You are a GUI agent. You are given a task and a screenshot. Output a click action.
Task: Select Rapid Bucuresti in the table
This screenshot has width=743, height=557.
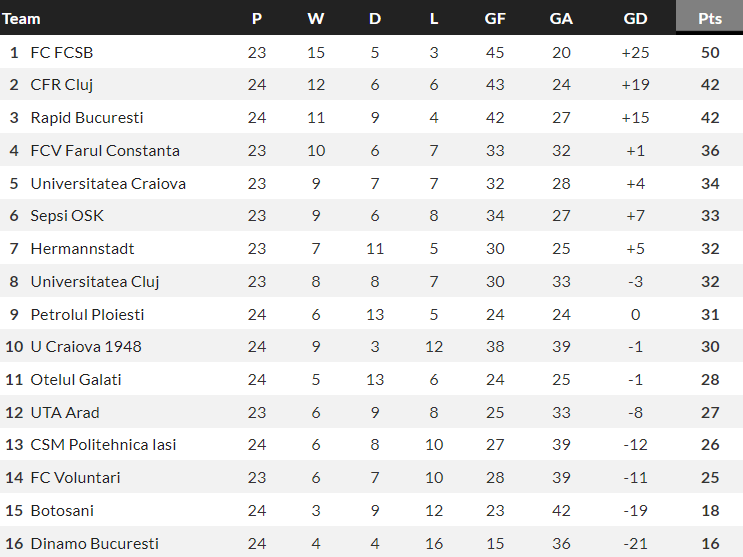tap(87, 118)
